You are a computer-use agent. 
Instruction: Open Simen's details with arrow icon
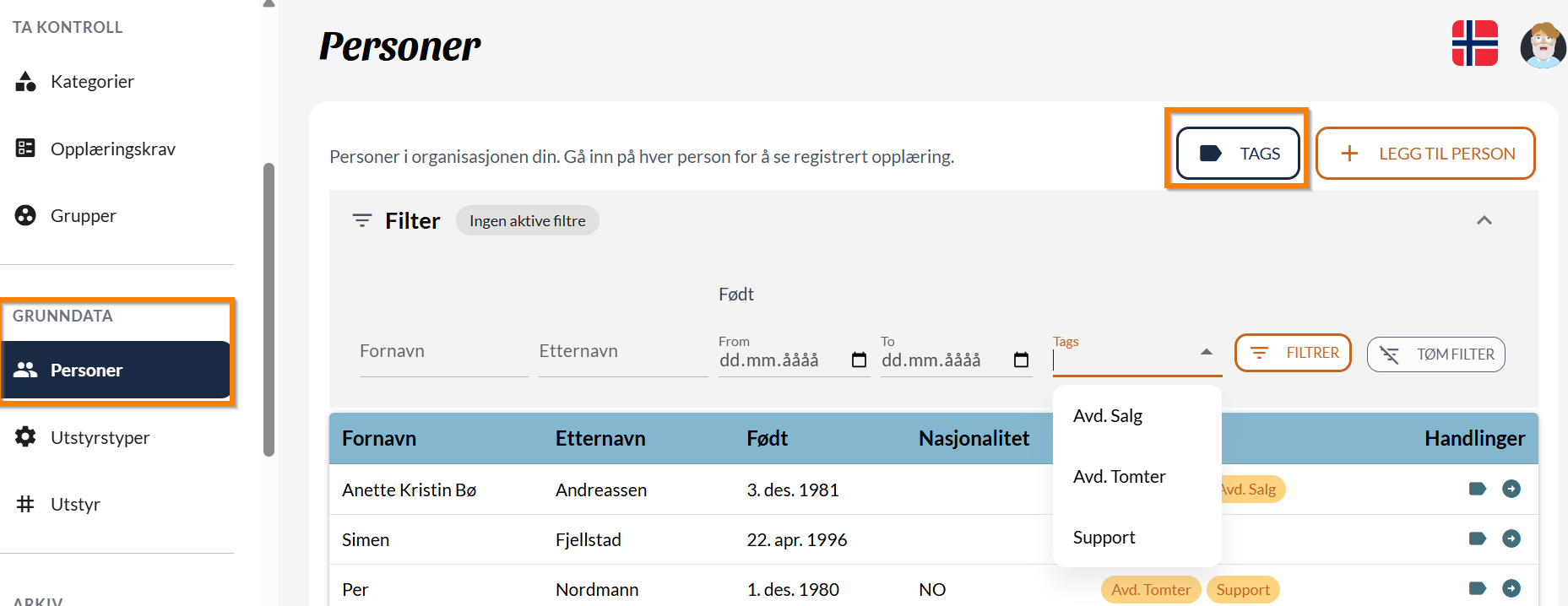(x=1511, y=538)
